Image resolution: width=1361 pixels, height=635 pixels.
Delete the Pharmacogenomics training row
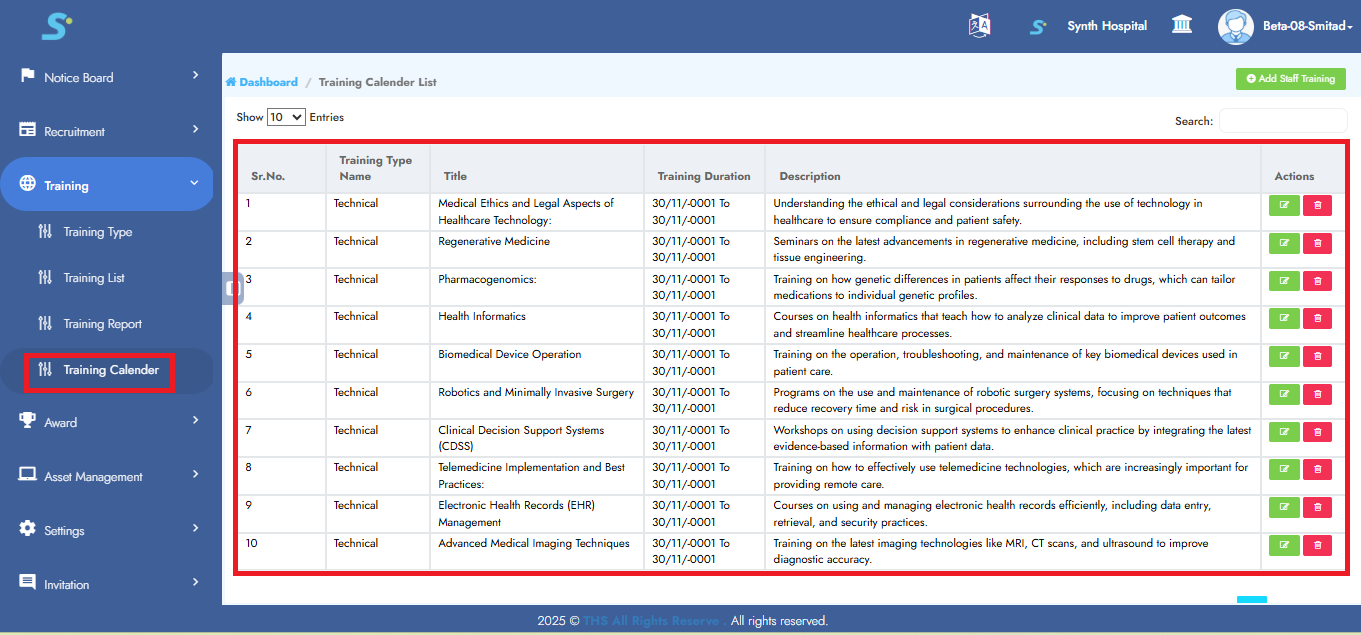tap(1317, 281)
